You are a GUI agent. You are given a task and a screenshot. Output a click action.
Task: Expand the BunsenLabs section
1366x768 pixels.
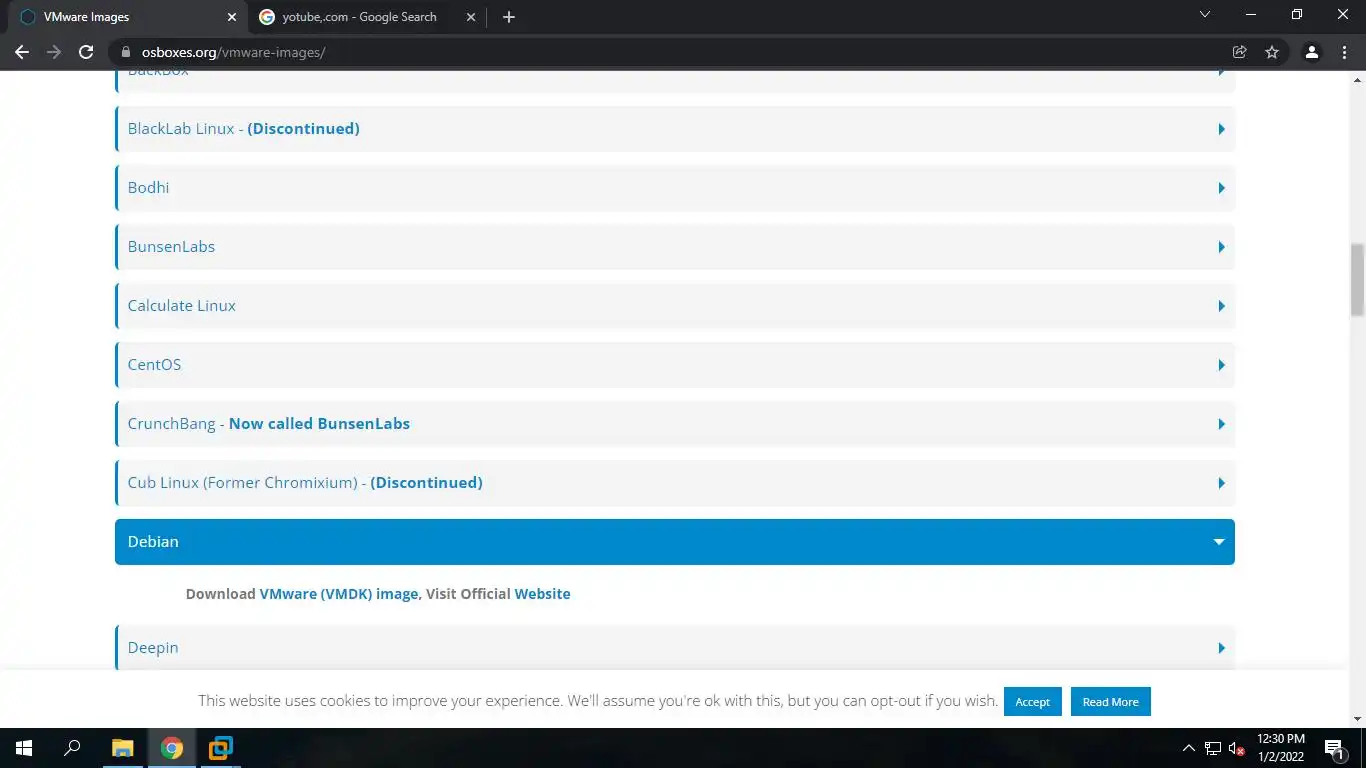coord(675,247)
